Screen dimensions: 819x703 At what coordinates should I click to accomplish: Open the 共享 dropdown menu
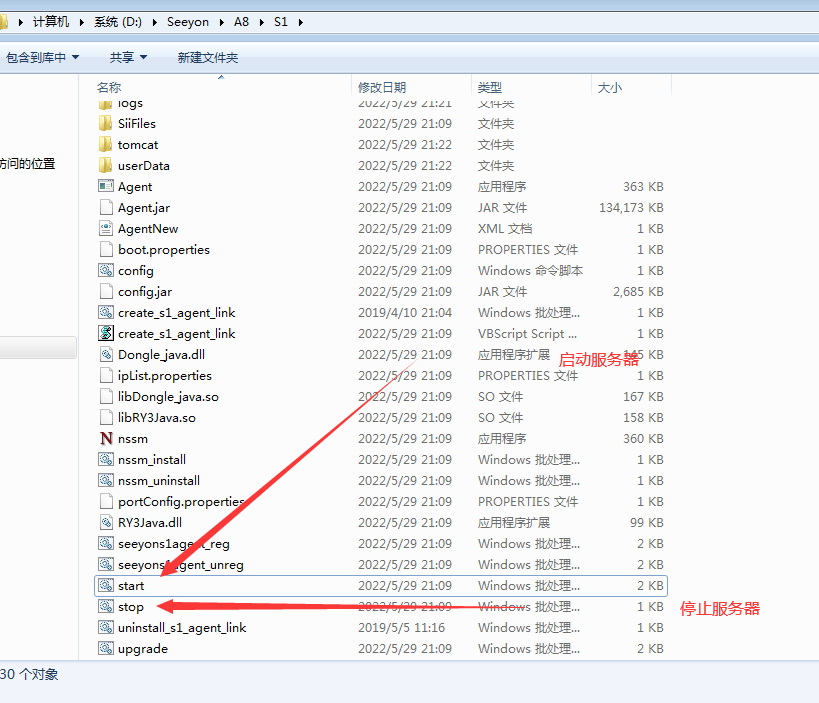click(128, 57)
